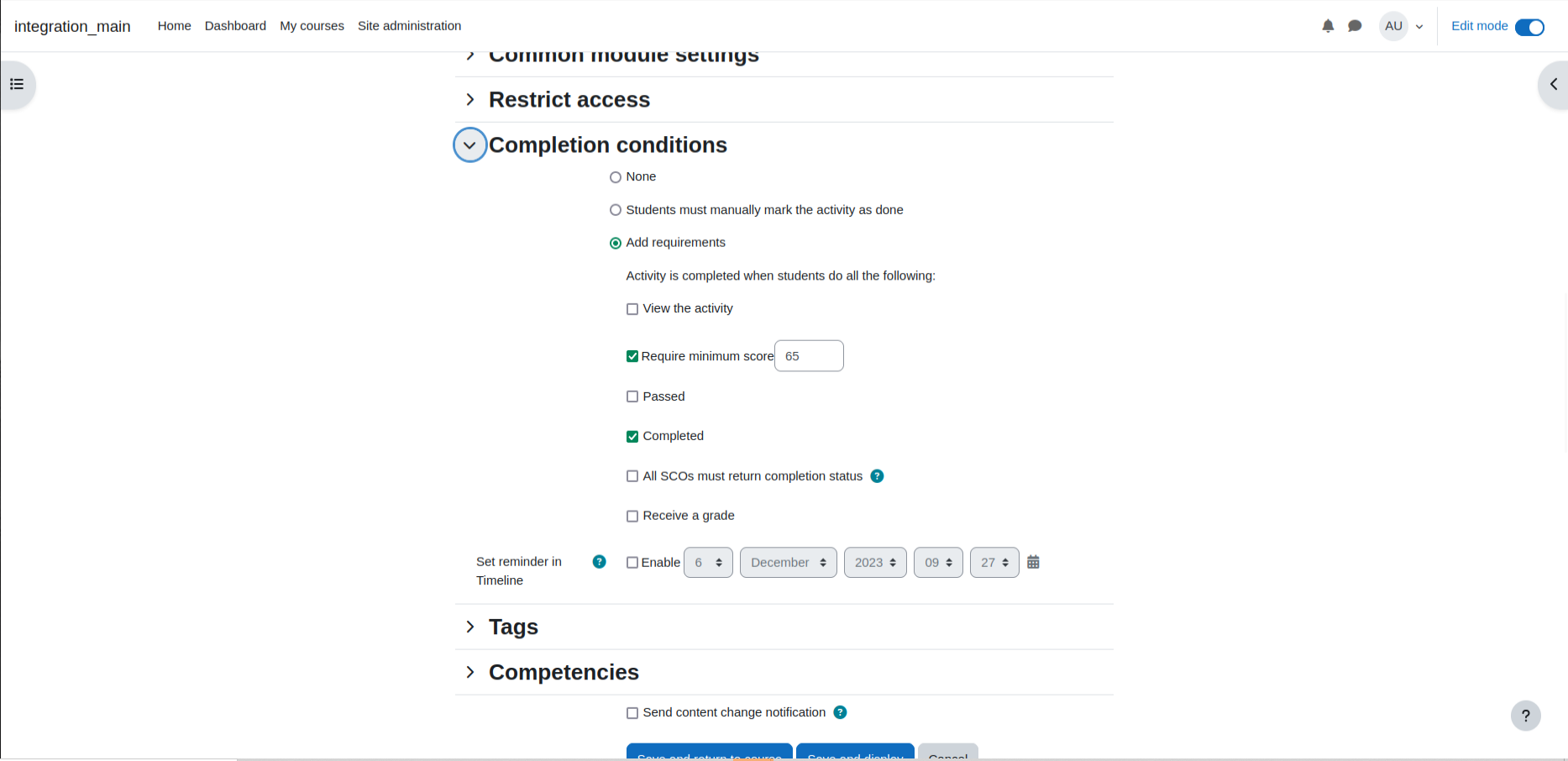Show help for content change notification

[840, 712]
